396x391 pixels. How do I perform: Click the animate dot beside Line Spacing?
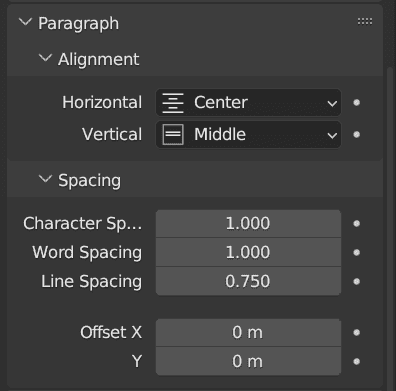click(x=356, y=281)
